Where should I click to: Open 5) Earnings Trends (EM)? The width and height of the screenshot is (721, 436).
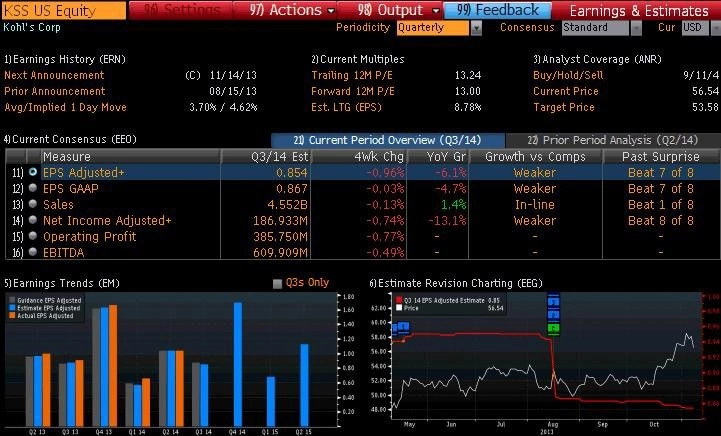[x=62, y=283]
